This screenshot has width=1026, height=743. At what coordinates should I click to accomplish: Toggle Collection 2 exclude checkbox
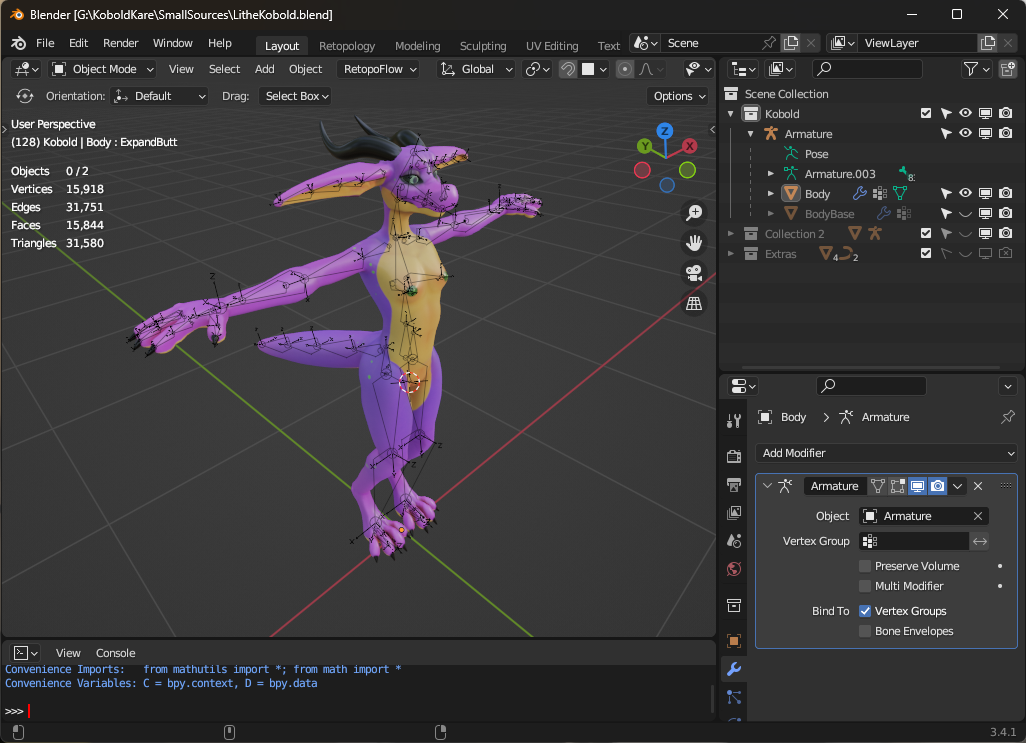[x=926, y=233]
